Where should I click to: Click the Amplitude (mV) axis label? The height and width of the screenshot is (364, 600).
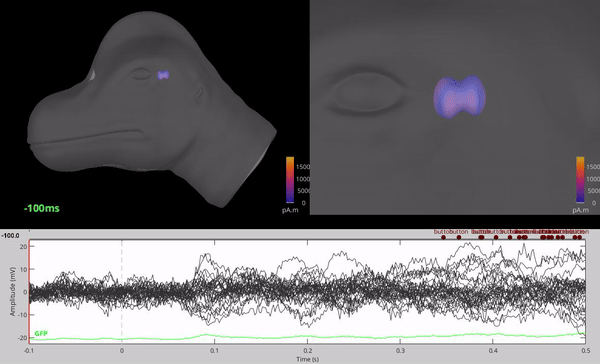pos(13,291)
